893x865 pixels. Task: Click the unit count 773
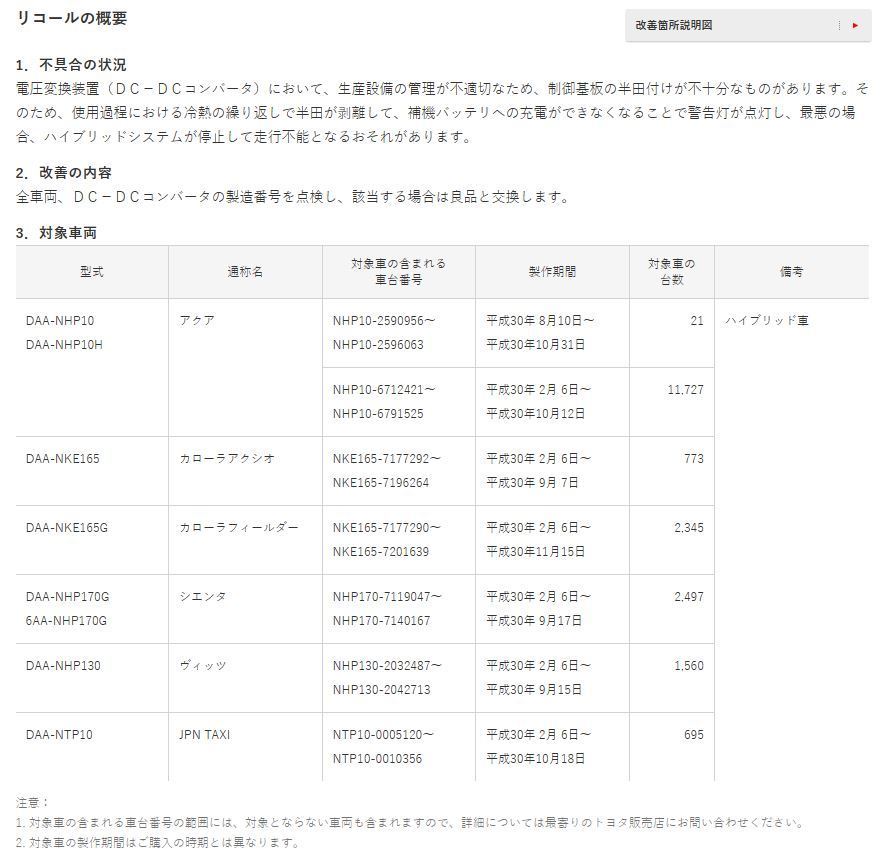tap(694, 458)
